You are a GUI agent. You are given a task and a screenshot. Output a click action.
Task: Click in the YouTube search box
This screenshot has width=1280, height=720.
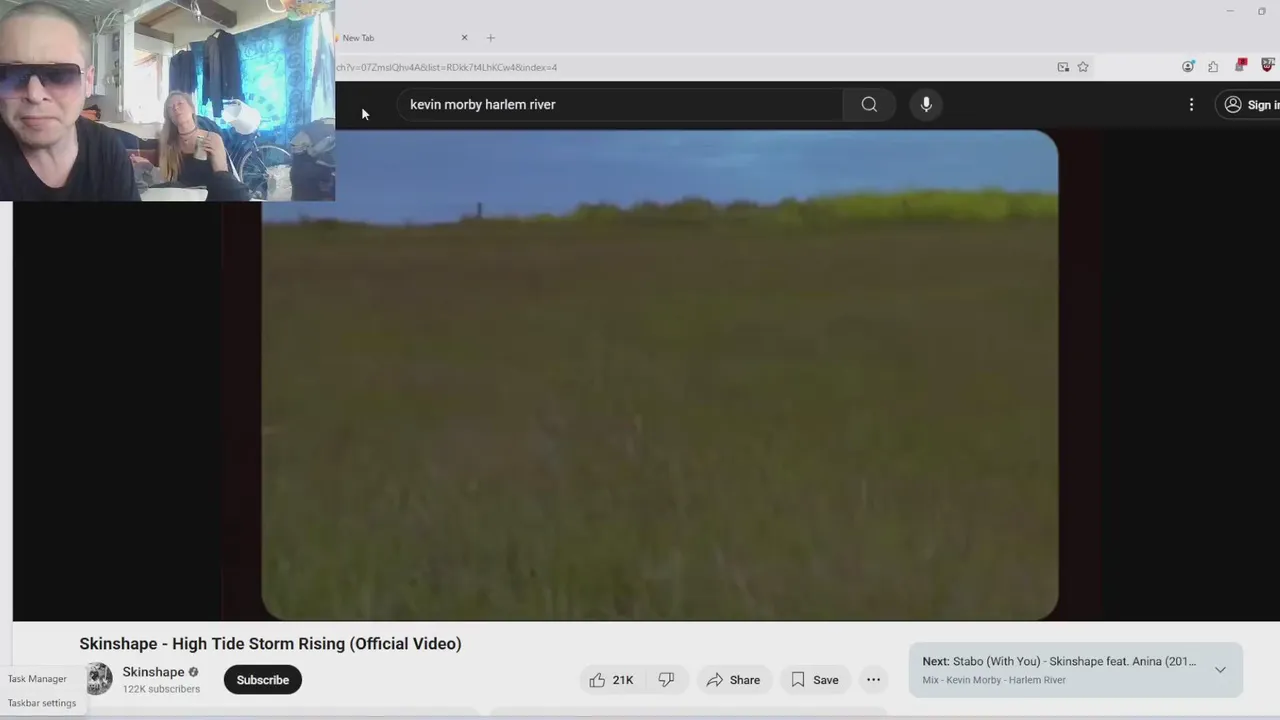click(620, 104)
